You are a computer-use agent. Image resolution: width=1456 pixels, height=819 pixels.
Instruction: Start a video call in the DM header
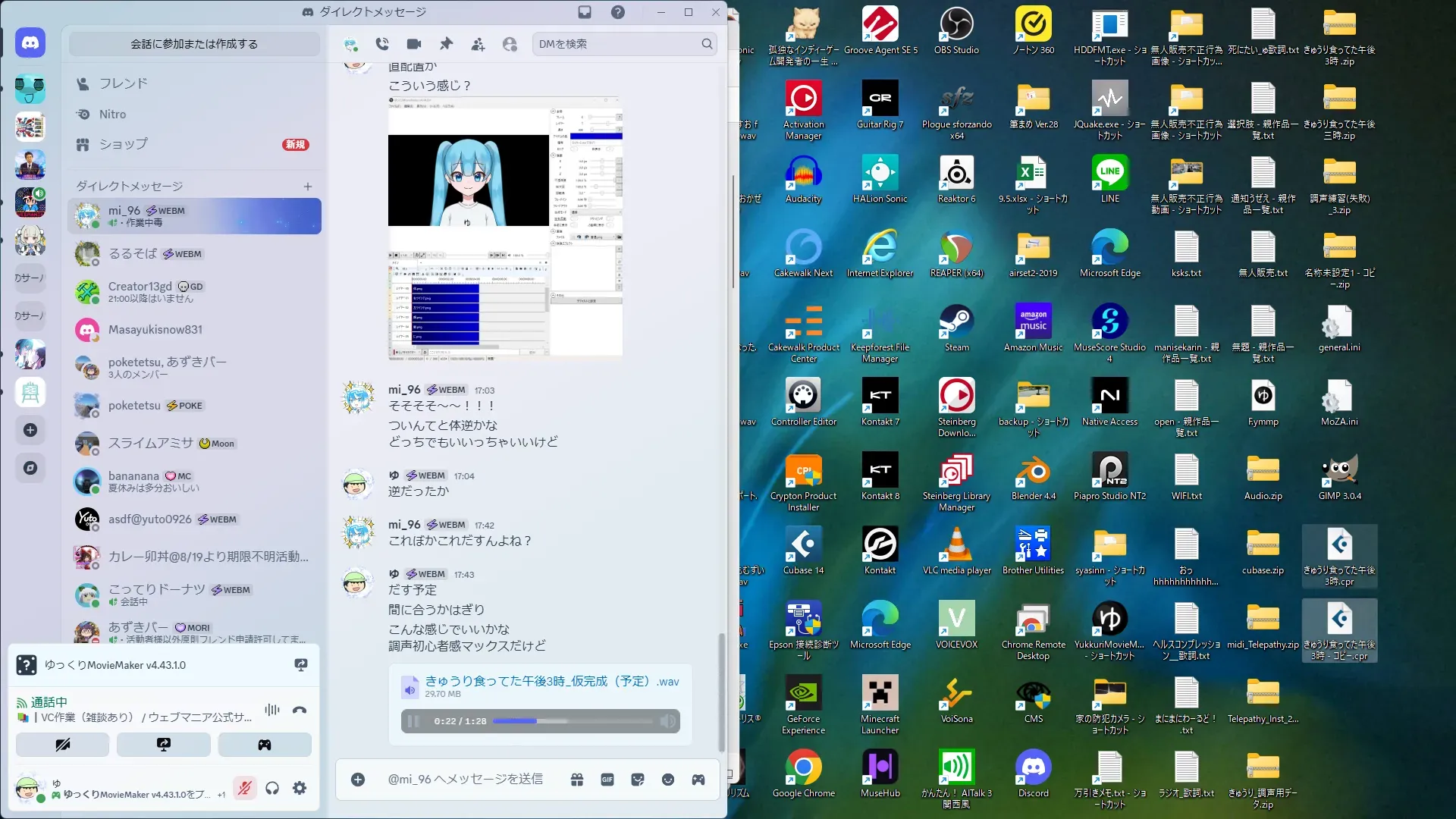(x=413, y=44)
